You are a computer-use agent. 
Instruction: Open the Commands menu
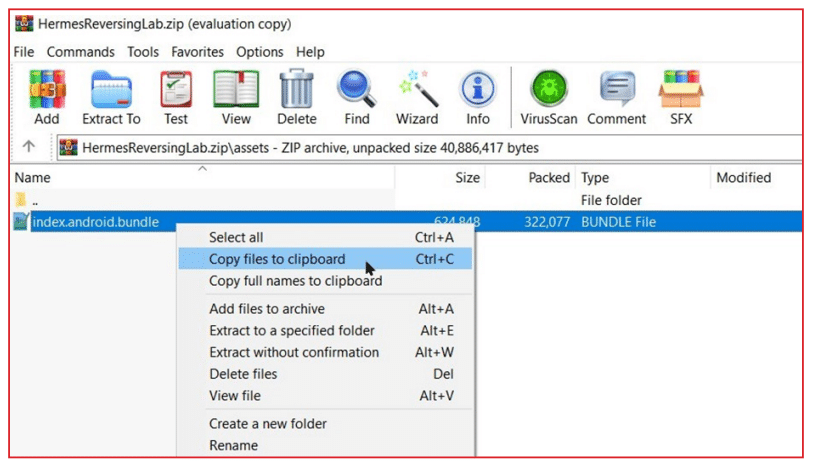[80, 52]
